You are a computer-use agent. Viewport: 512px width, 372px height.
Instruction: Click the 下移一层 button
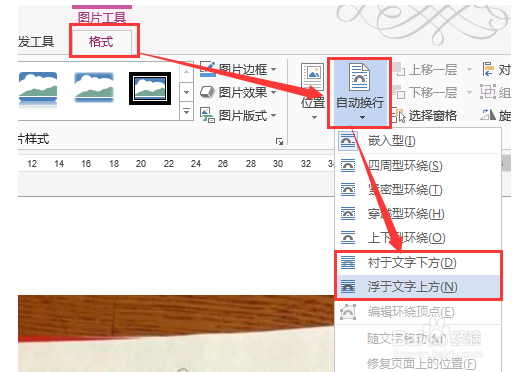pos(425,92)
